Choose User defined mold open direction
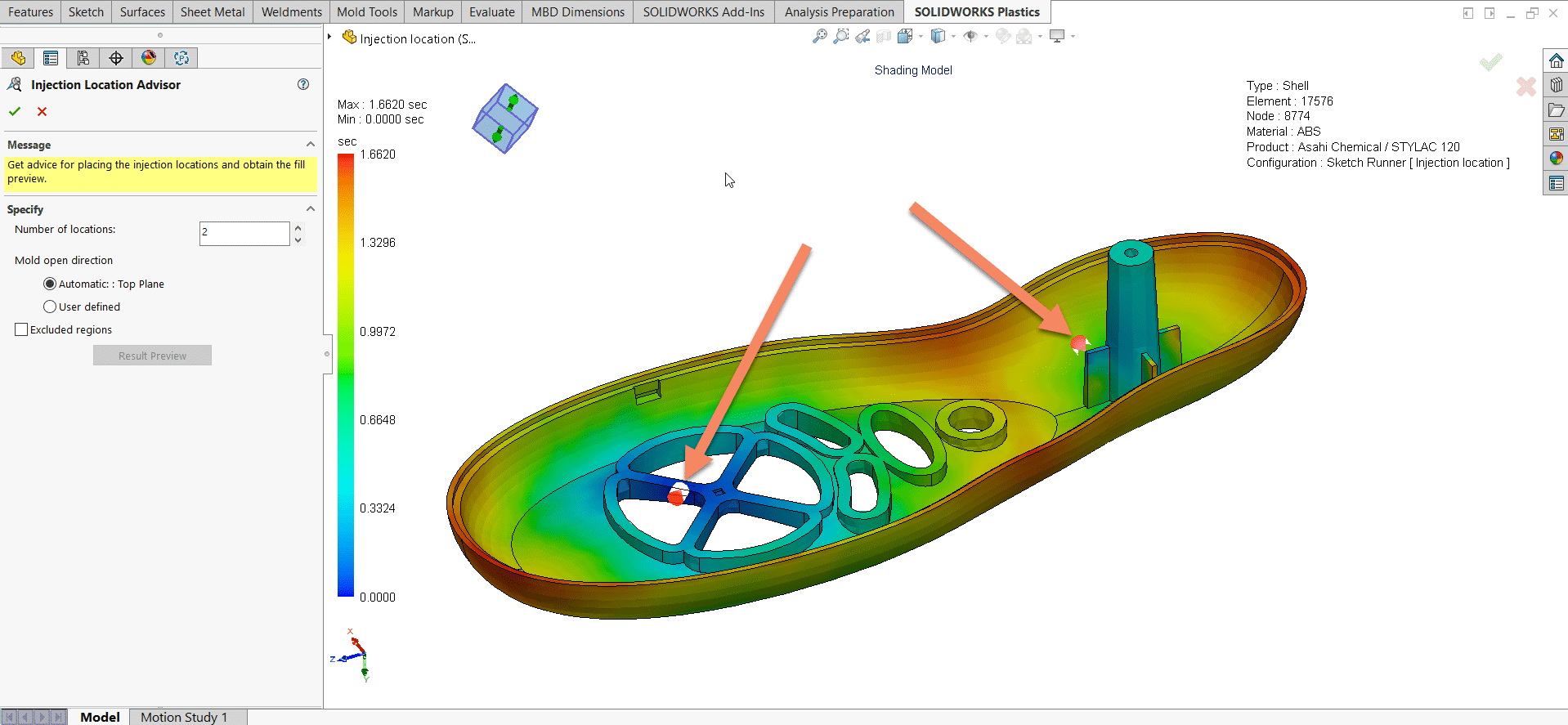The height and width of the screenshot is (725, 1568). pyautogui.click(x=50, y=307)
